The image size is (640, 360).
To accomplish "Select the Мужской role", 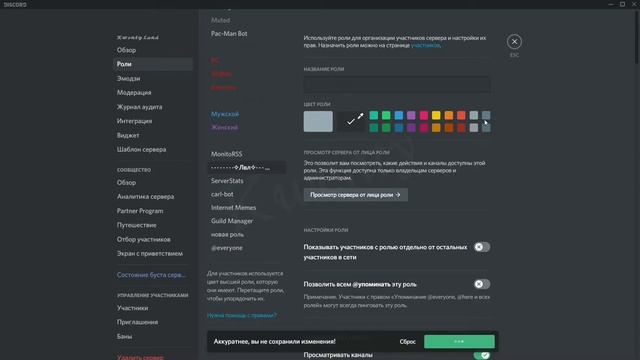I will pyautogui.click(x=247, y=114).
